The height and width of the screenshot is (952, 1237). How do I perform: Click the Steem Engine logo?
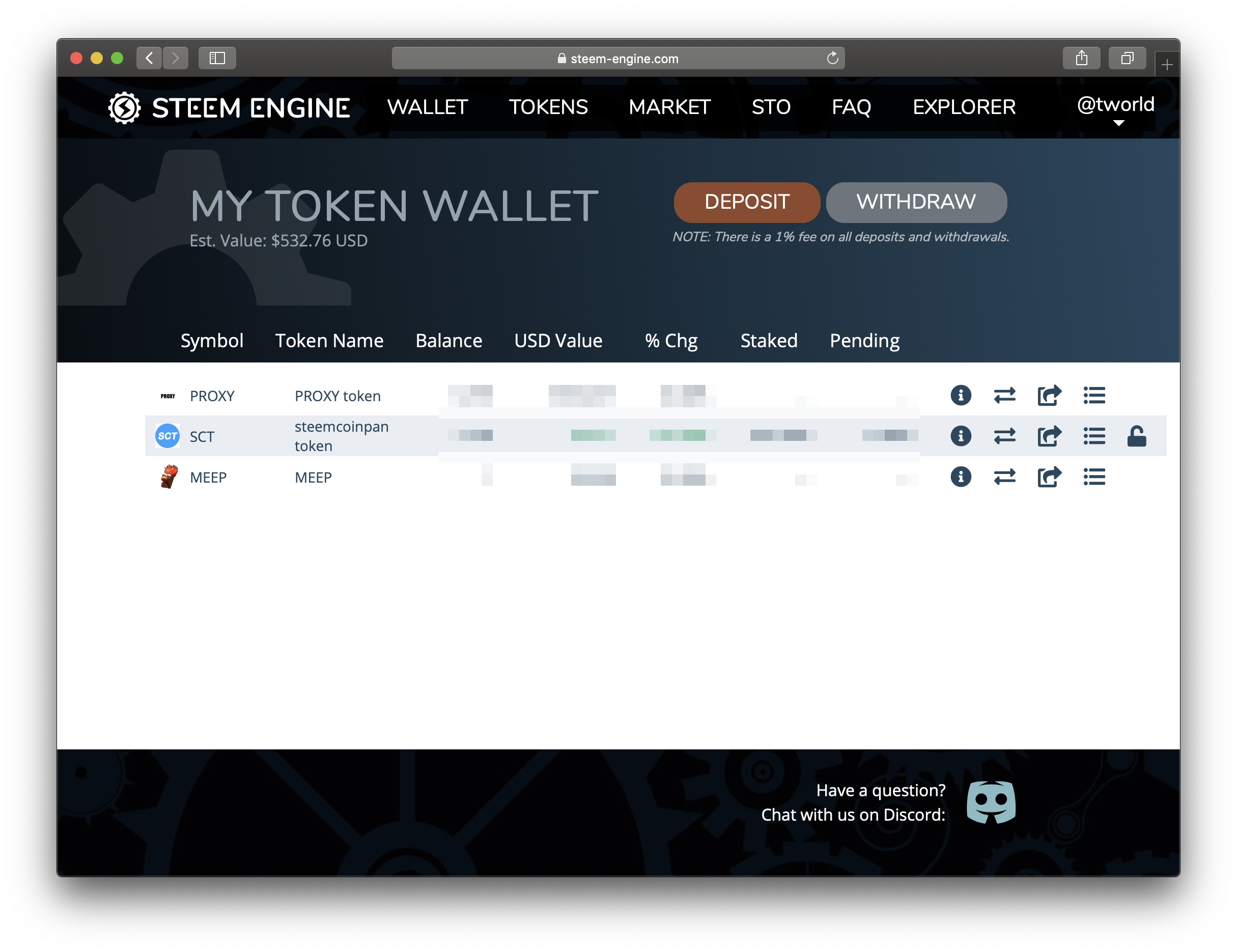point(229,107)
